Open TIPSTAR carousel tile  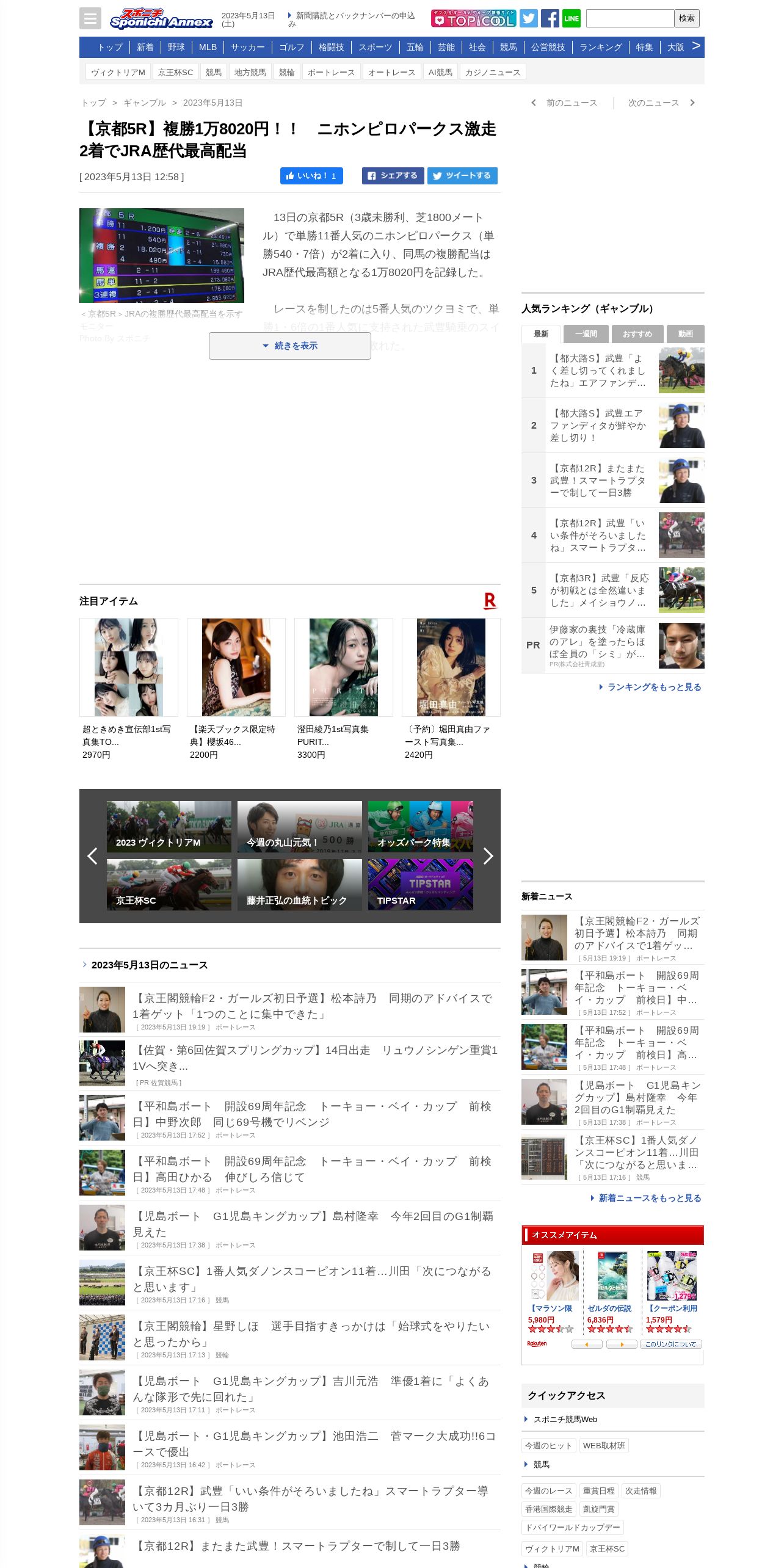(x=421, y=885)
